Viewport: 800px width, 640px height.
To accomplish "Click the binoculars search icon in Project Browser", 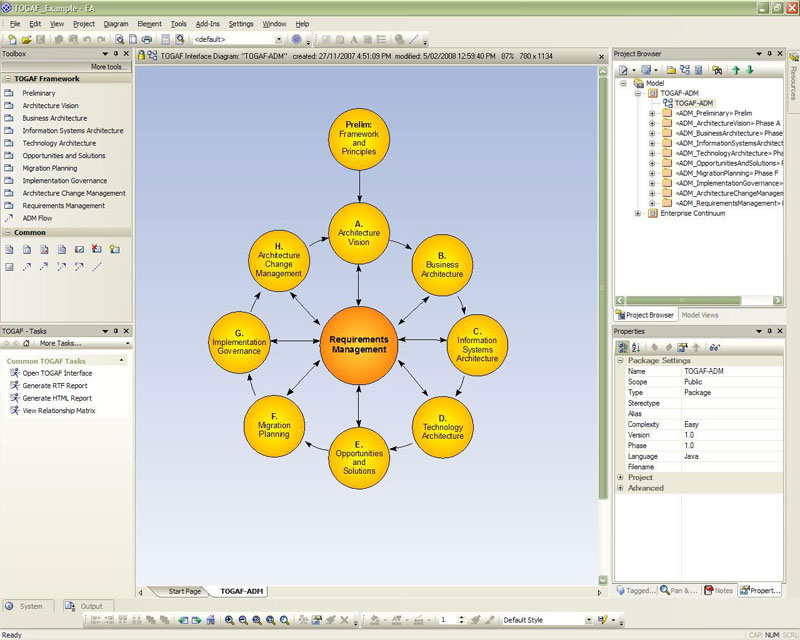I will [716, 70].
